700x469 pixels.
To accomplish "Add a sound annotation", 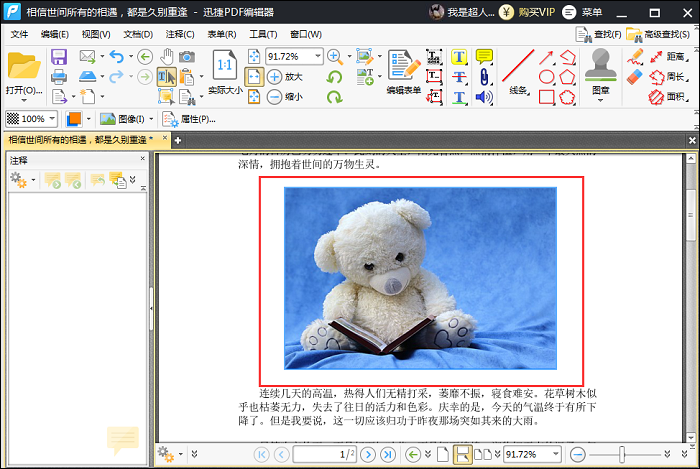I will coord(484,96).
